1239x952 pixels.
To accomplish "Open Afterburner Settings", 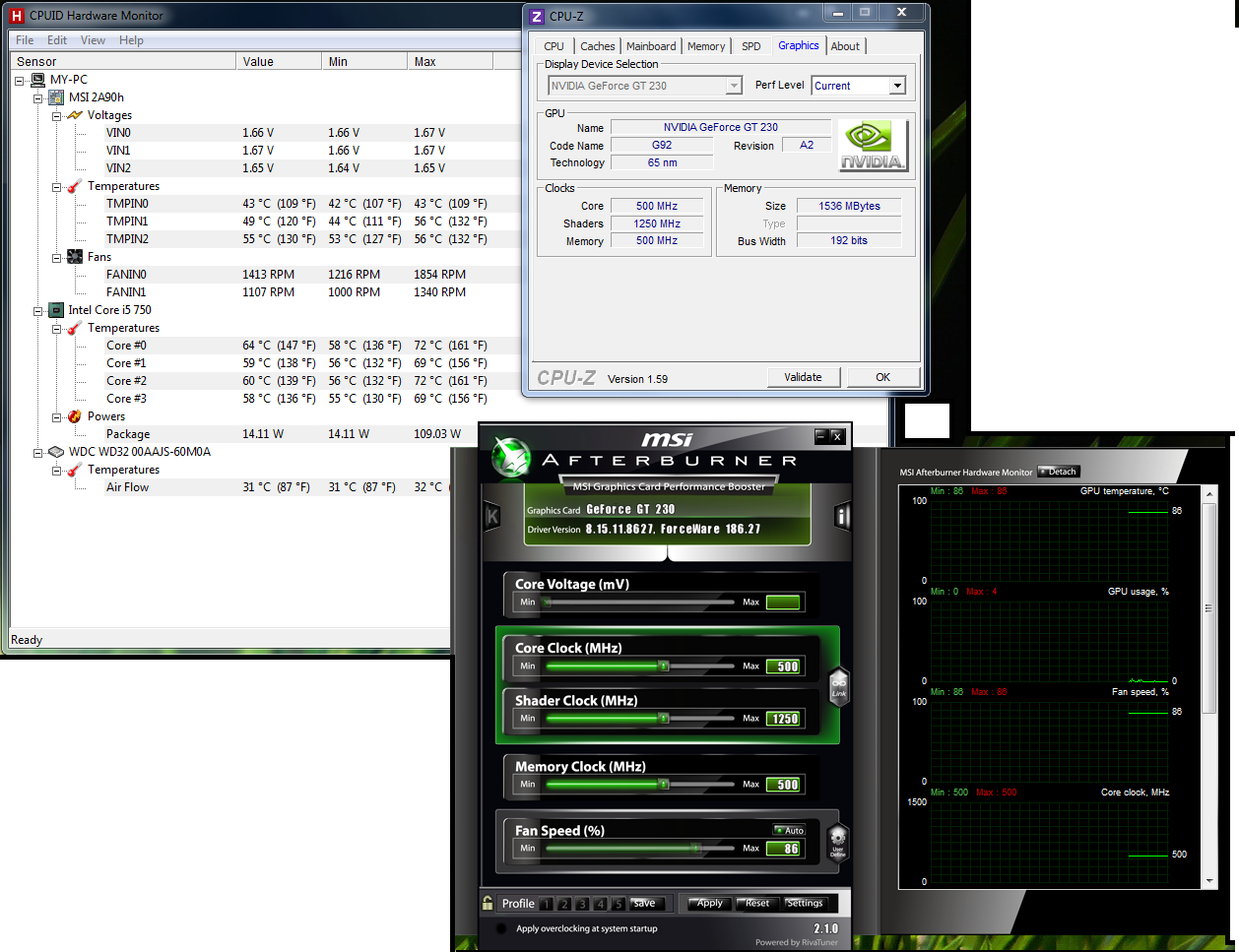I will pos(805,903).
